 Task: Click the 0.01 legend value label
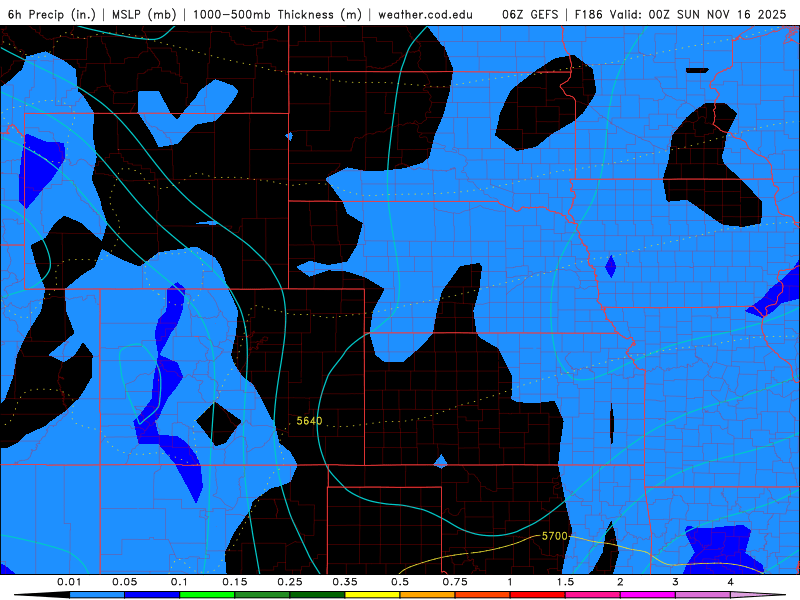(x=69, y=582)
